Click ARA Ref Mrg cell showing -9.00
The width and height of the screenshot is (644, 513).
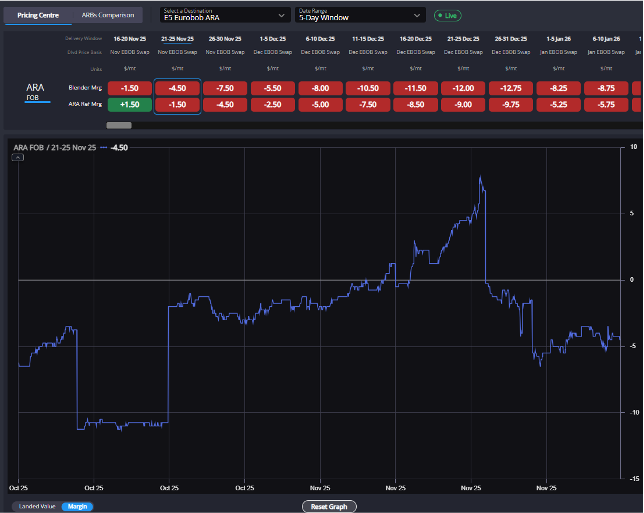tap(463, 105)
